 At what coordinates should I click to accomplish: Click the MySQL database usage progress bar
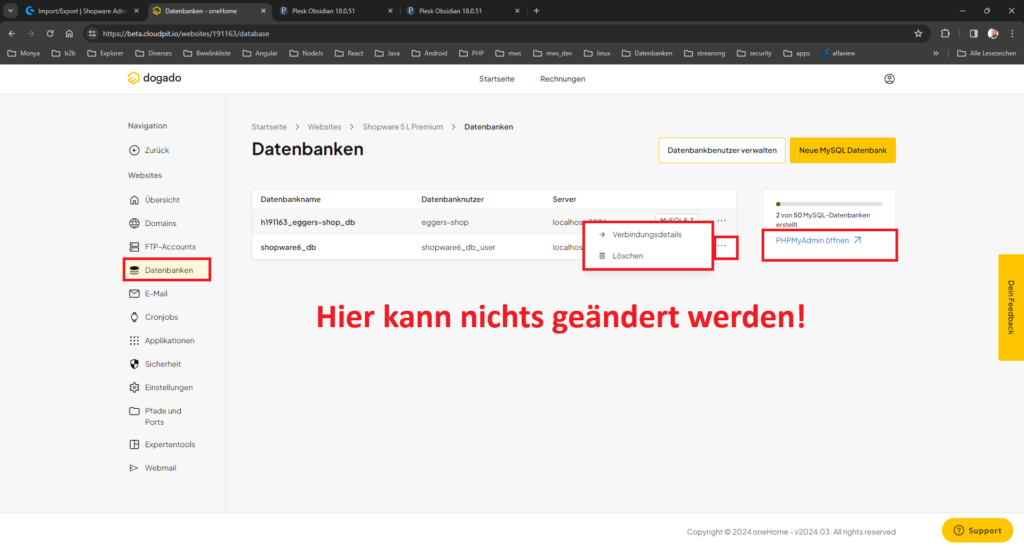(x=828, y=204)
